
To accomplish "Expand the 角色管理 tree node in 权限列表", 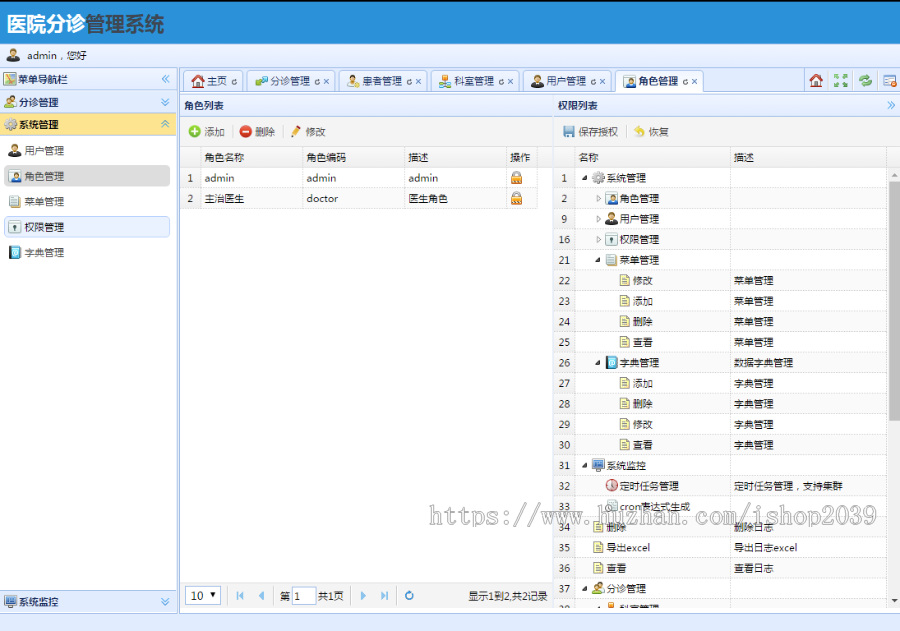I will click(598, 199).
